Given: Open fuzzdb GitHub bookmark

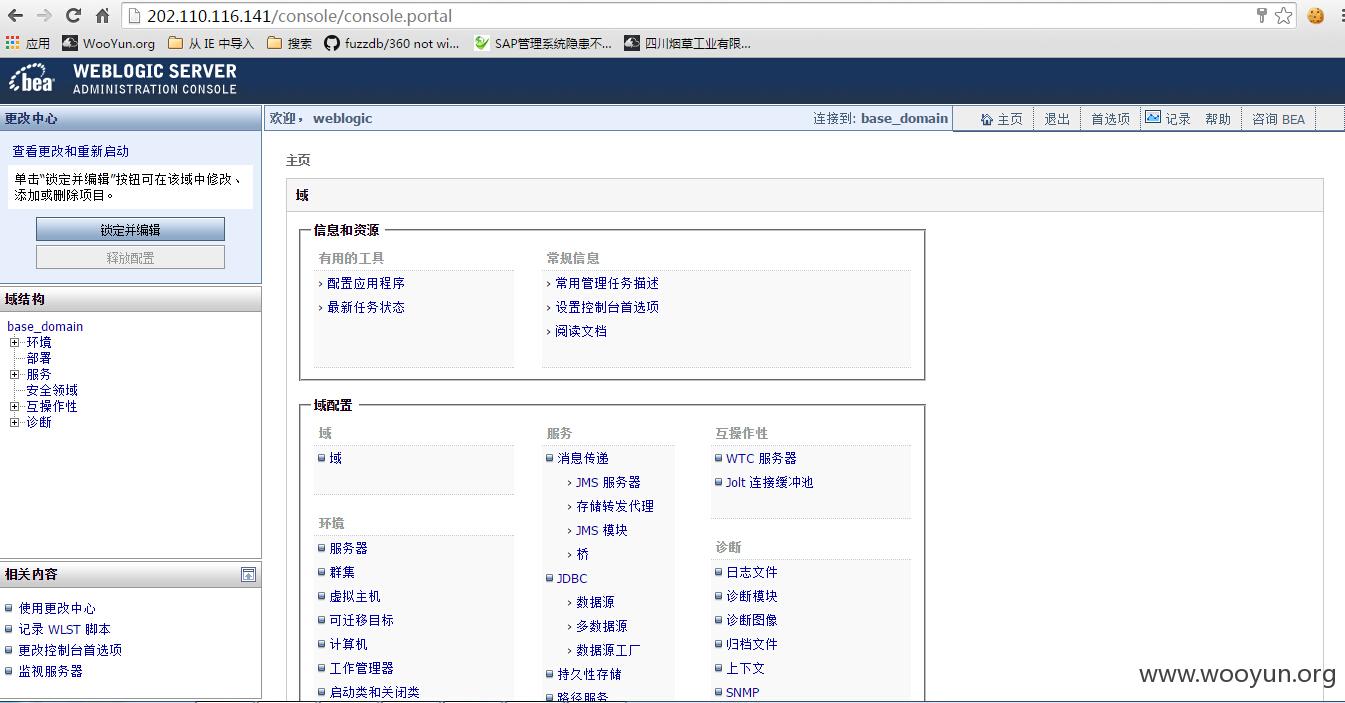Looking at the screenshot, I should [392, 43].
